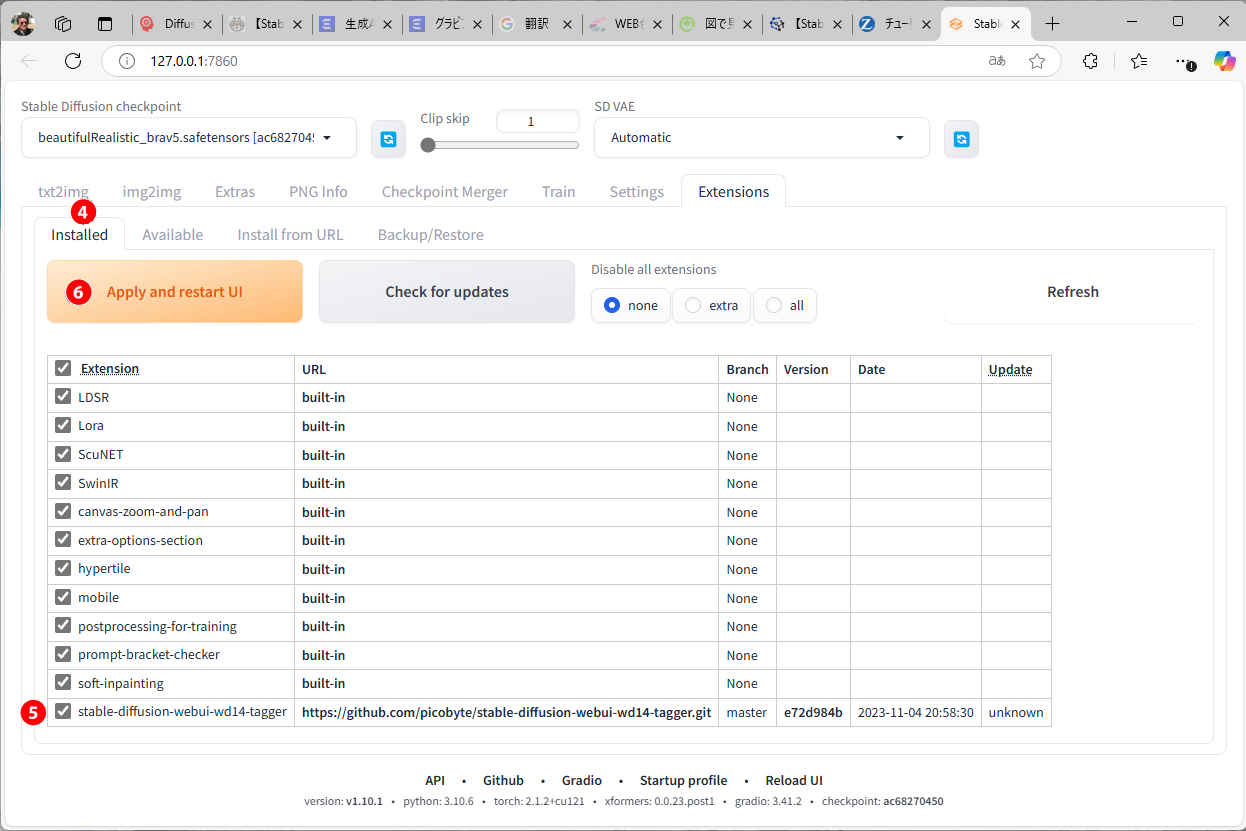The width and height of the screenshot is (1246, 831).
Task: Open the Copilot icon in browser toolbar
Action: pyautogui.click(x=1224, y=61)
